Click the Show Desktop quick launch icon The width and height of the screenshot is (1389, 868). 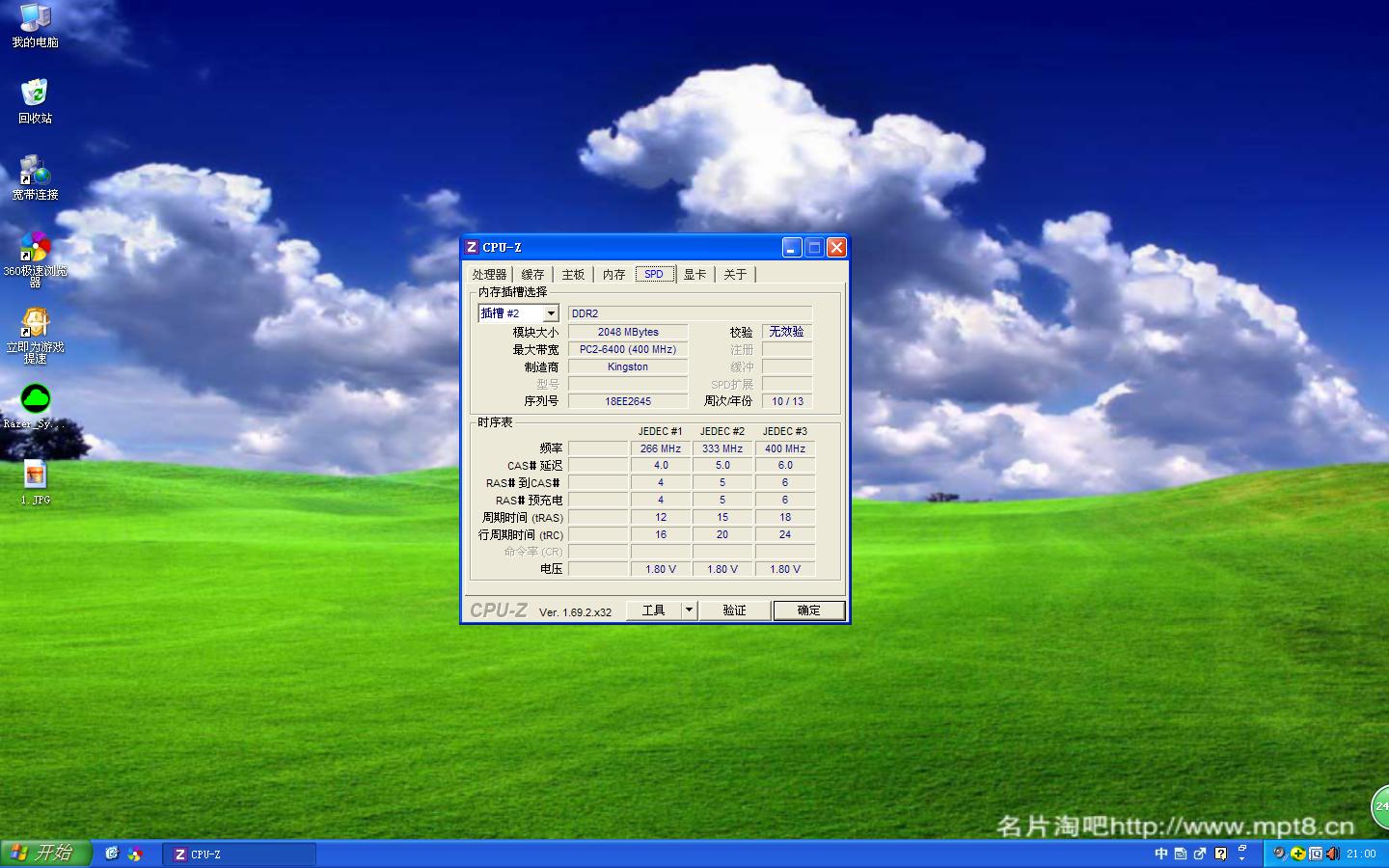112,854
